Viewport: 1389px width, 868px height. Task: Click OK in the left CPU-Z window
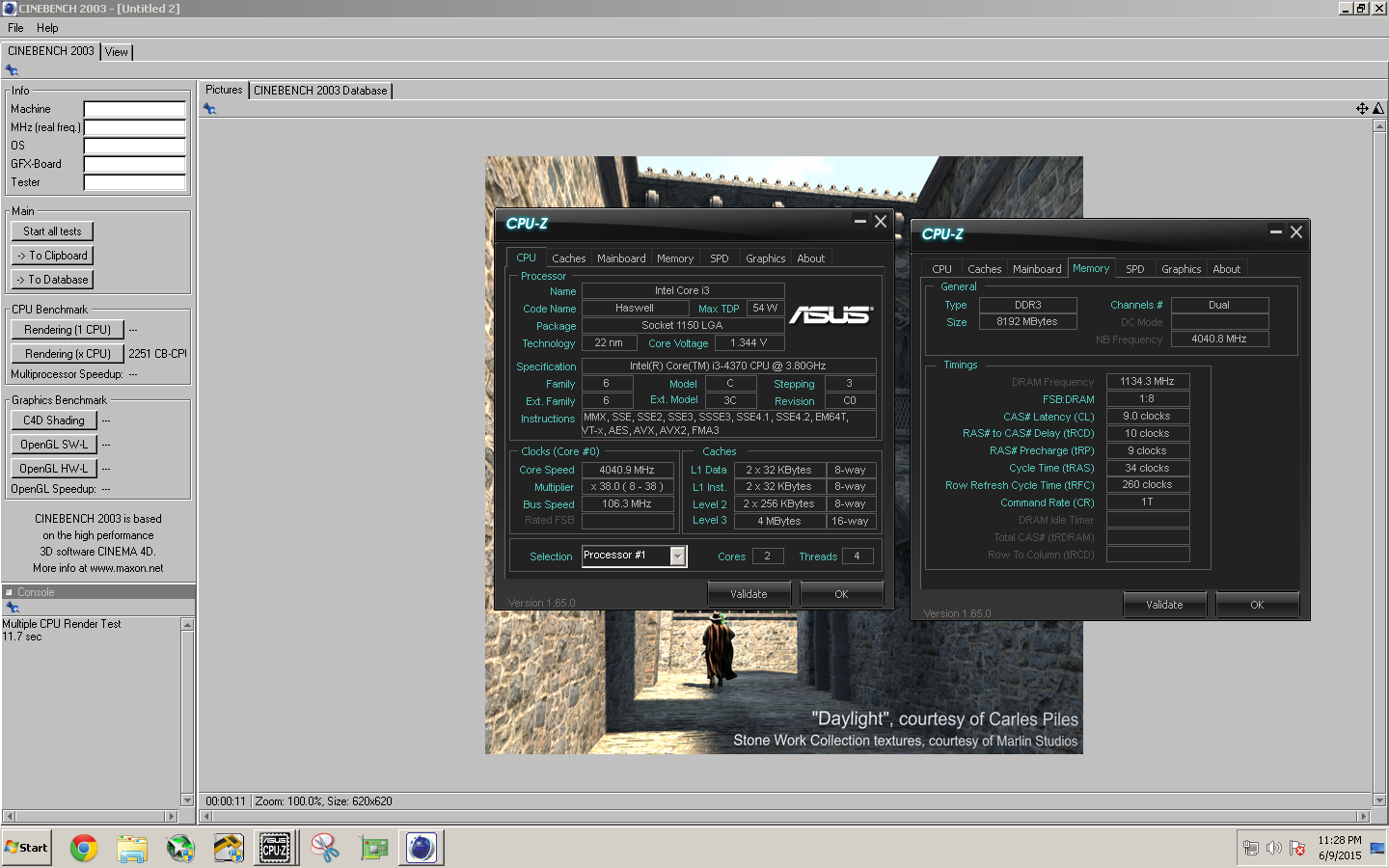(841, 594)
